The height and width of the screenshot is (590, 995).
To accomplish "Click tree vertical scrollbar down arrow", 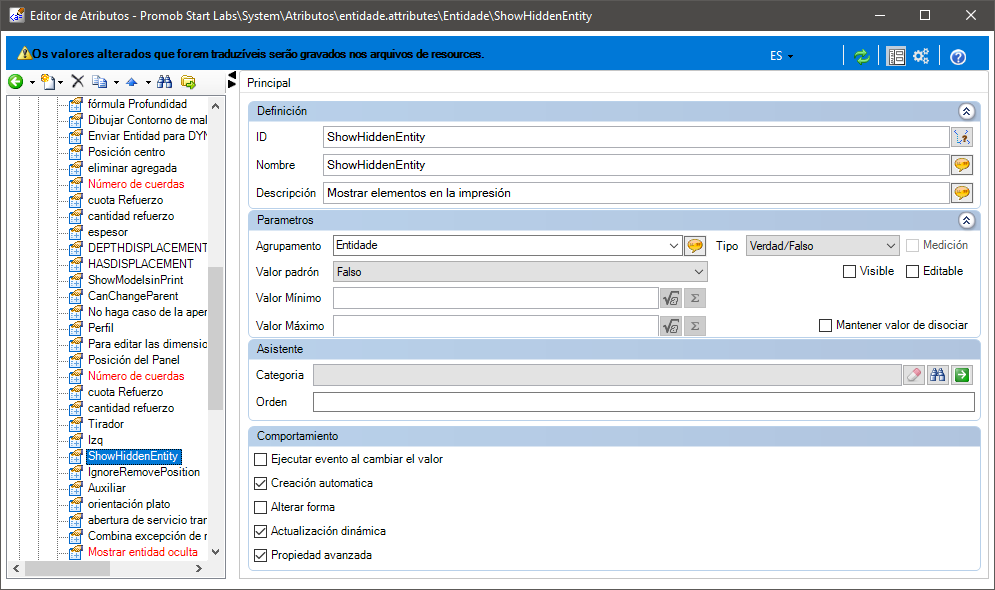I will [216, 552].
